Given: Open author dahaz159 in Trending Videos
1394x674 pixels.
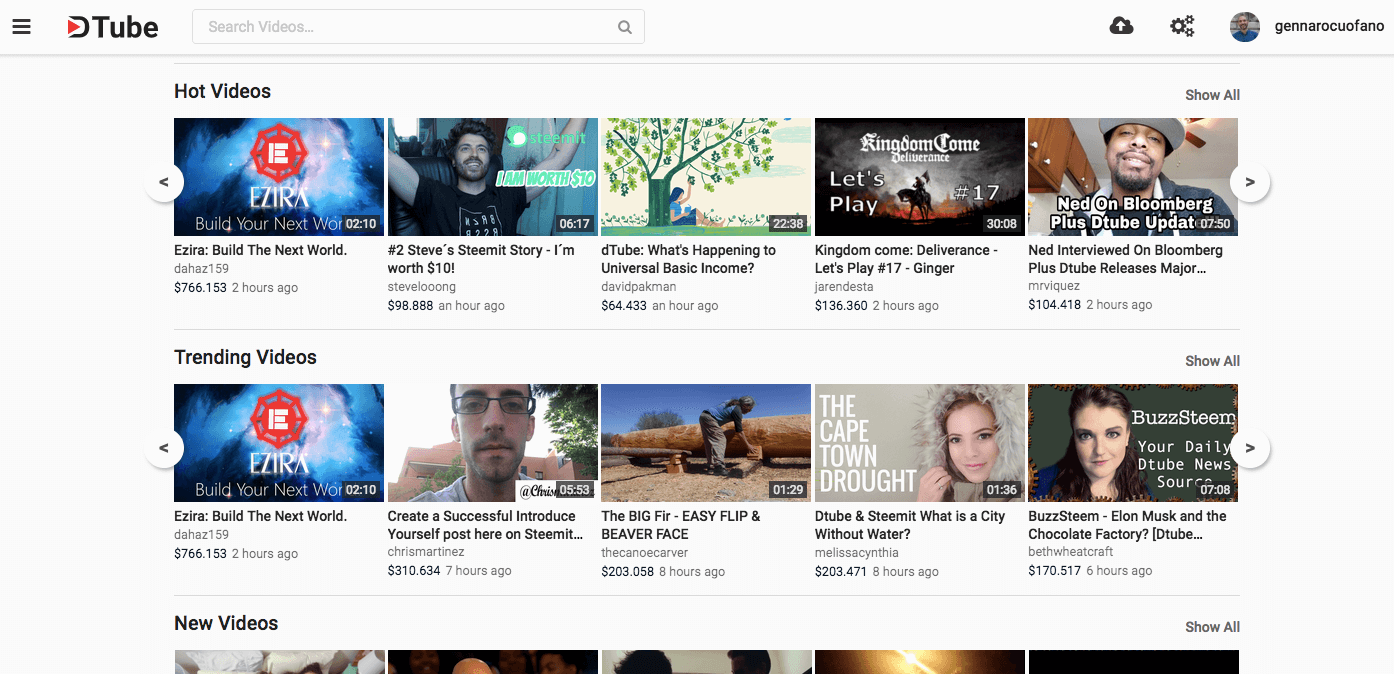Looking at the screenshot, I should pos(201,535).
